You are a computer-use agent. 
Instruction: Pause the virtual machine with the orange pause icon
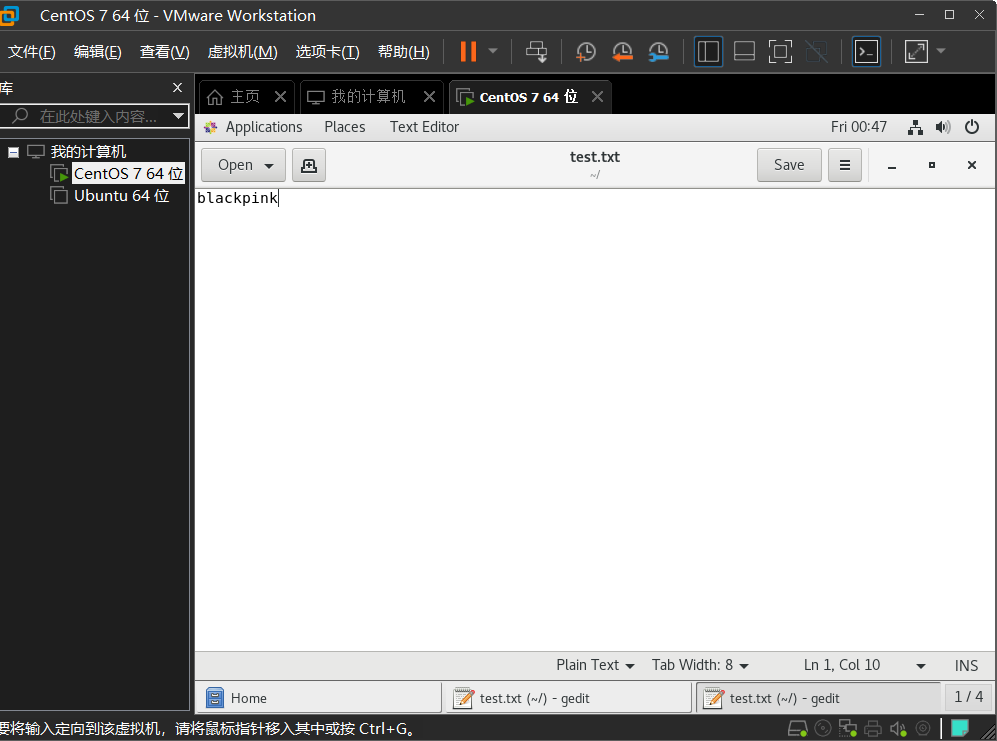coord(468,52)
